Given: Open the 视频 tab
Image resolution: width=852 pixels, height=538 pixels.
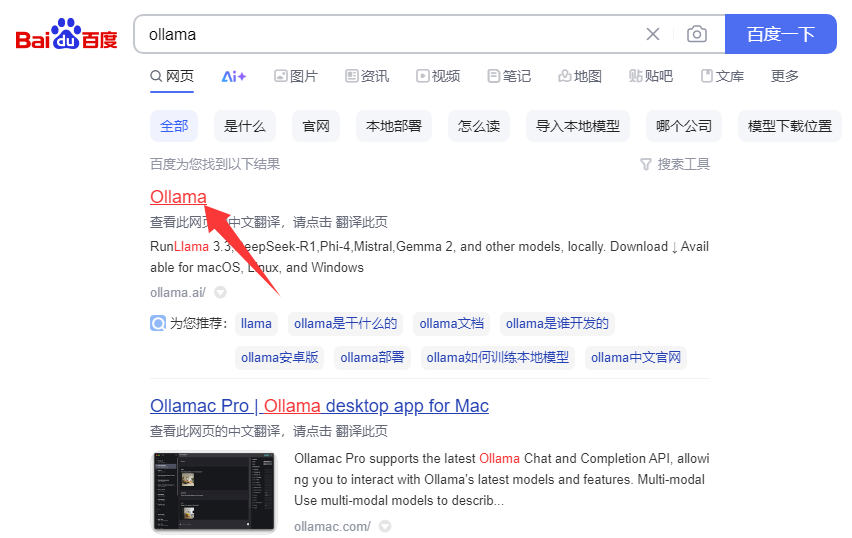Looking at the screenshot, I should 438,76.
